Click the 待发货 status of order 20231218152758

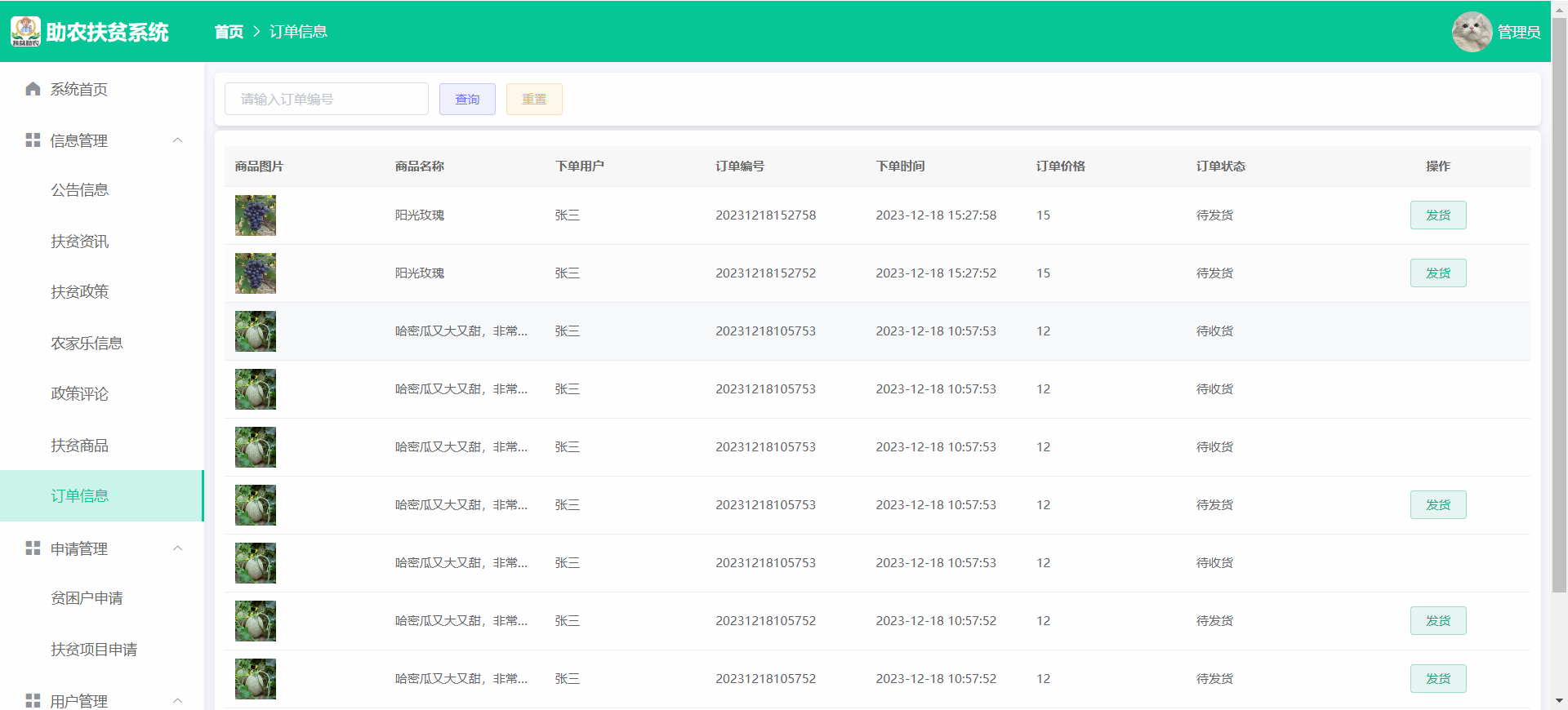(x=1215, y=215)
